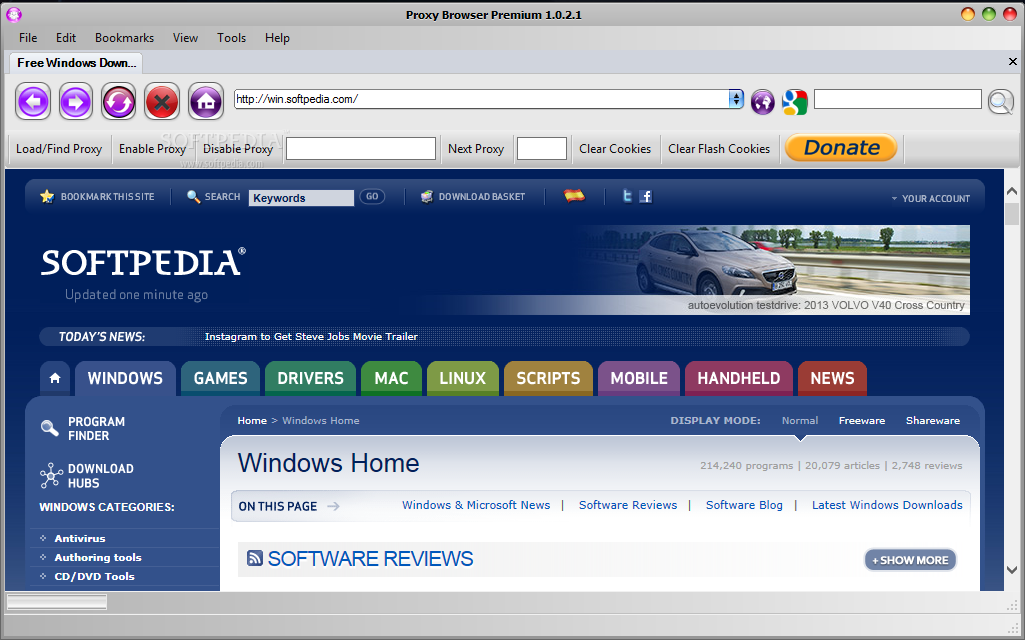This screenshot has height=640, width=1025.
Task: Click the page scrollbar down arrow
Action: point(1012,569)
